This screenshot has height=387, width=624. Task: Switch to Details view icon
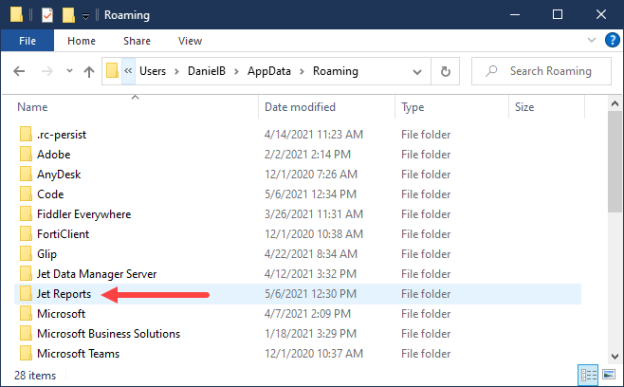coord(588,375)
